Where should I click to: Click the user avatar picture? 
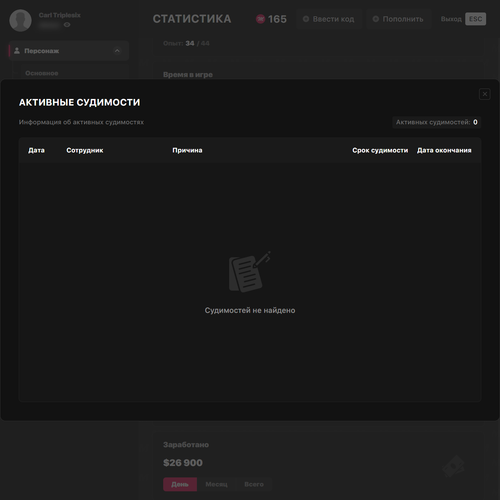coord(20,20)
